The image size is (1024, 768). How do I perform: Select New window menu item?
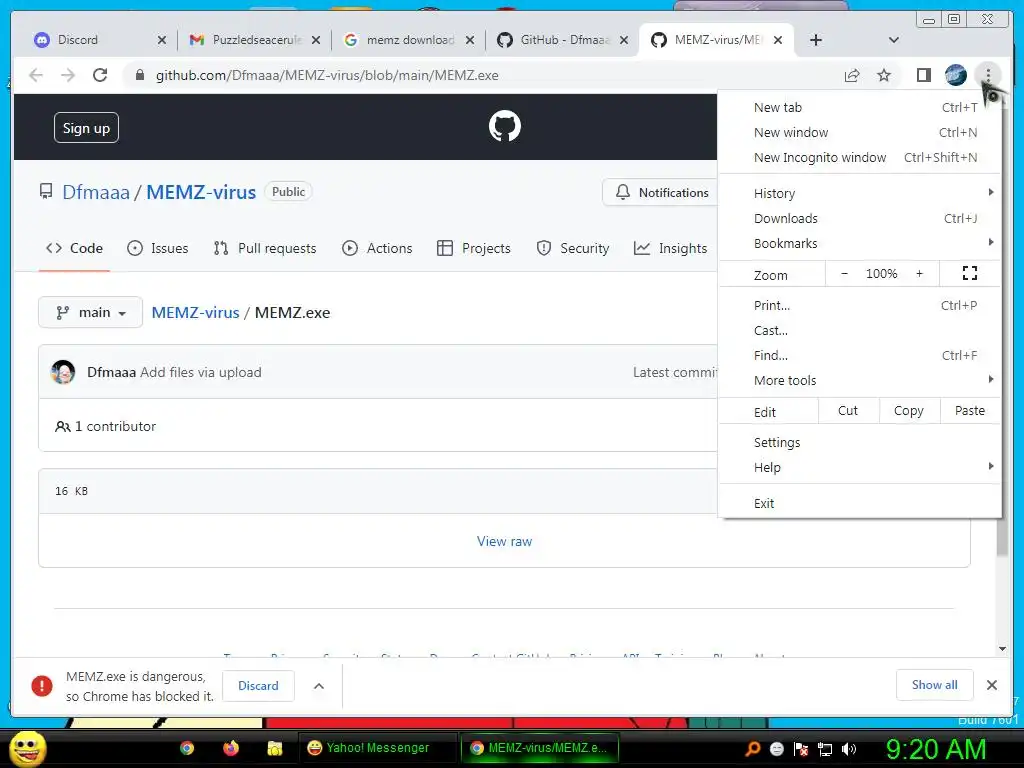point(859,133)
